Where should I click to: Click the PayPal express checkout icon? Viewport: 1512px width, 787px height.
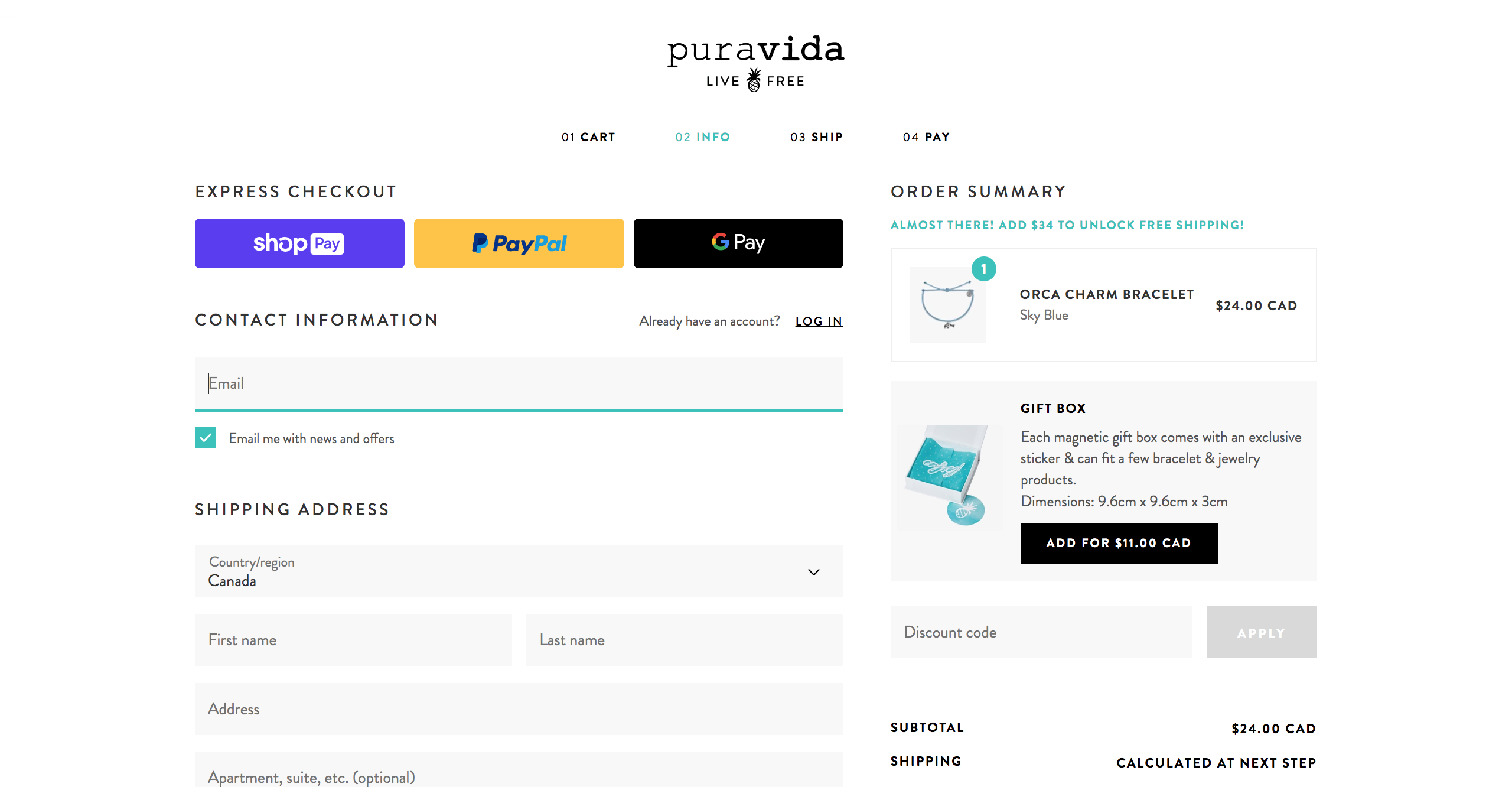click(519, 243)
